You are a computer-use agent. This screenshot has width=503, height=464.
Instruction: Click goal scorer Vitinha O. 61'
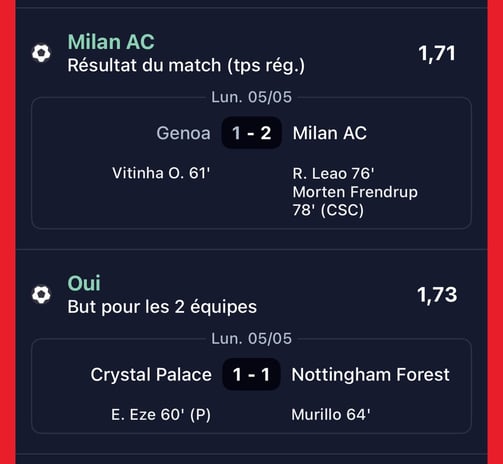161,173
